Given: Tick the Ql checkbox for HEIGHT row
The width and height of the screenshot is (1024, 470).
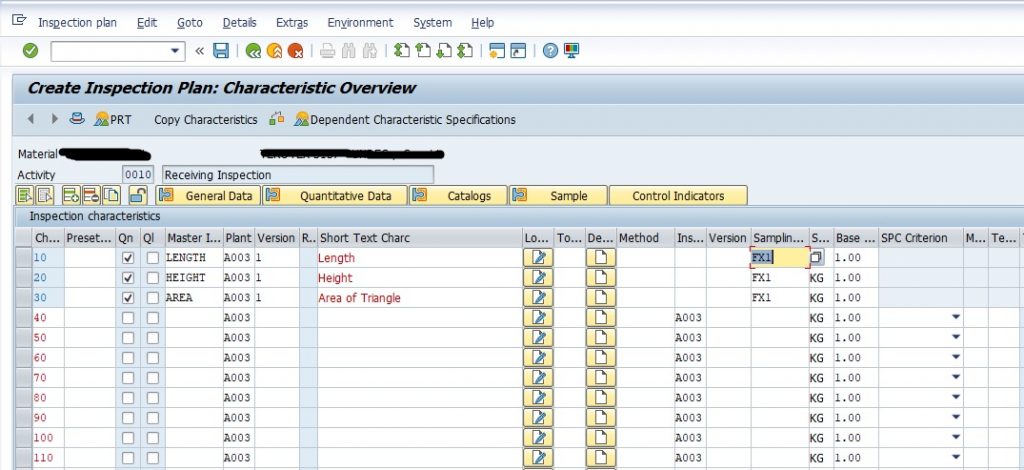Looking at the screenshot, I should click(x=152, y=278).
